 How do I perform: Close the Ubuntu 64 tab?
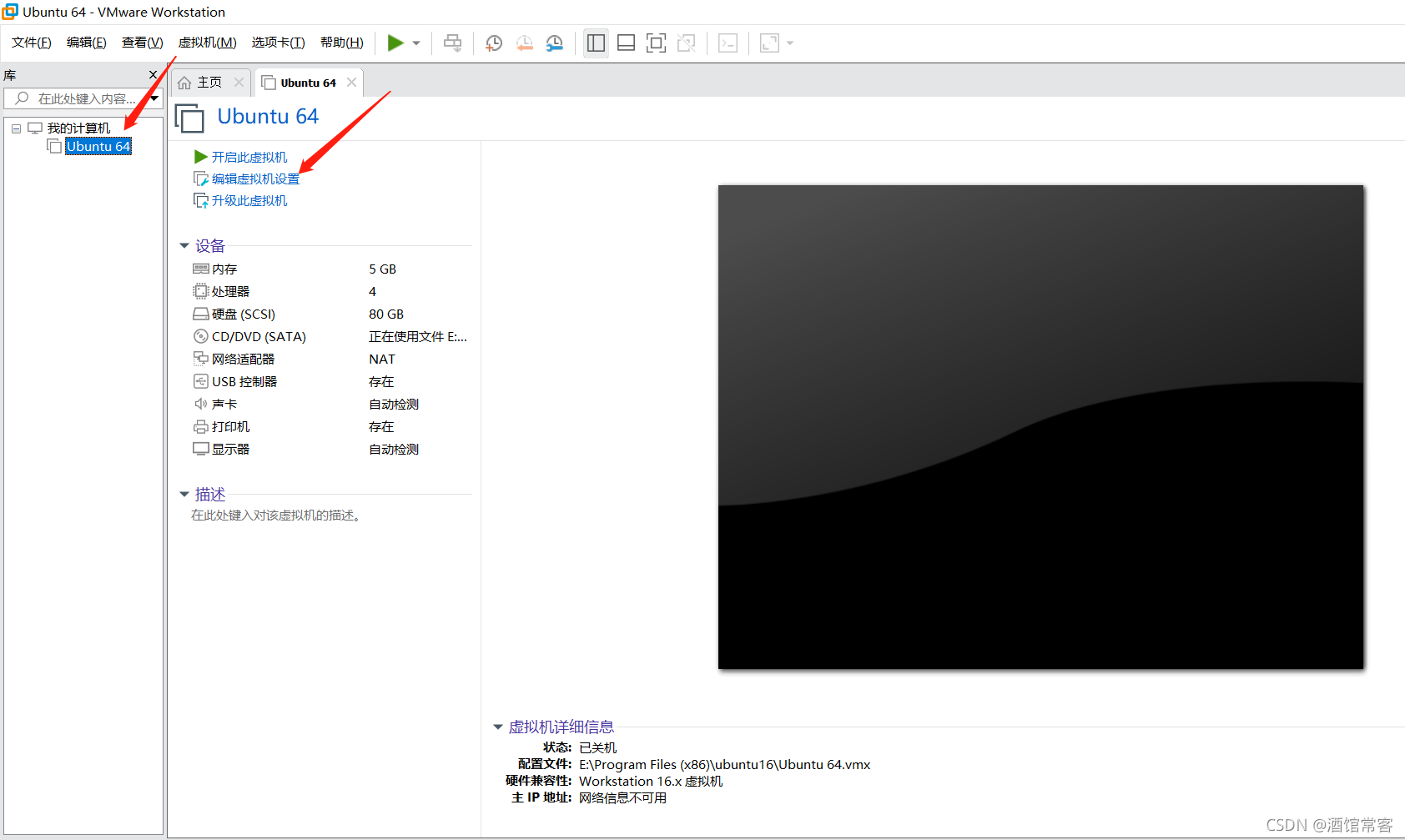(351, 82)
